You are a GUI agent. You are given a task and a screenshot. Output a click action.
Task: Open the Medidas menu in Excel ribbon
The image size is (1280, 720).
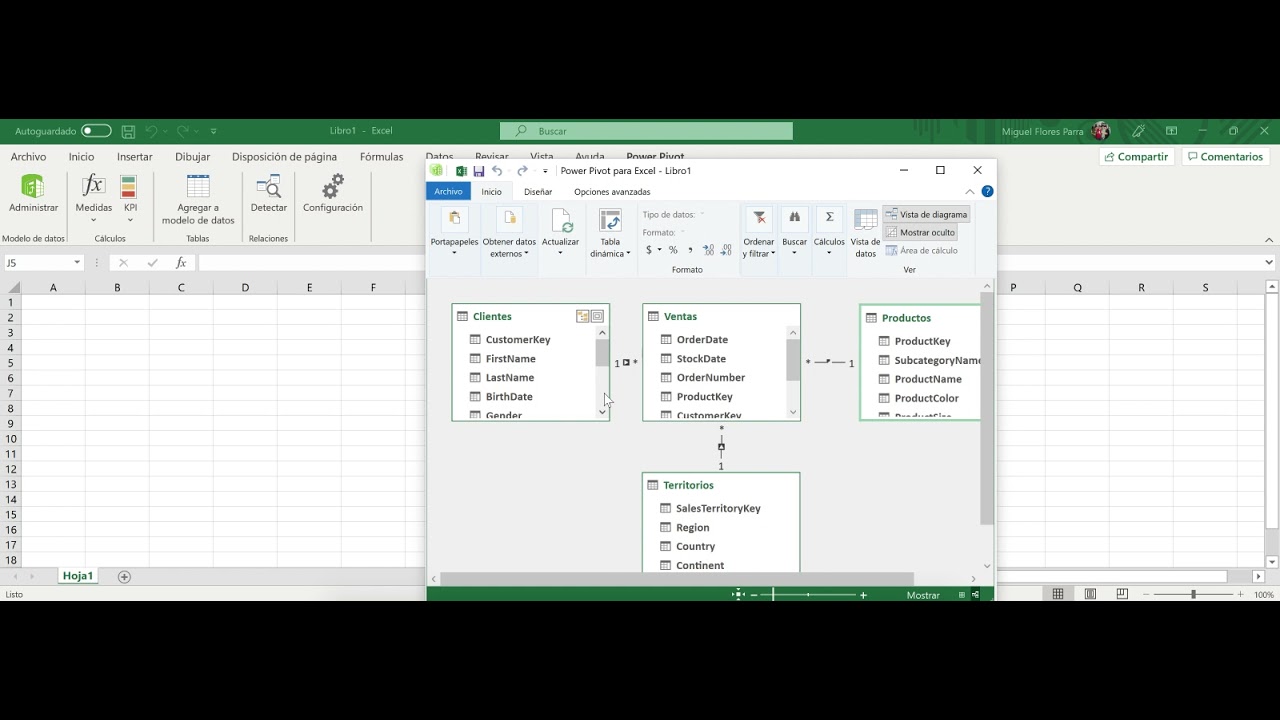93,198
